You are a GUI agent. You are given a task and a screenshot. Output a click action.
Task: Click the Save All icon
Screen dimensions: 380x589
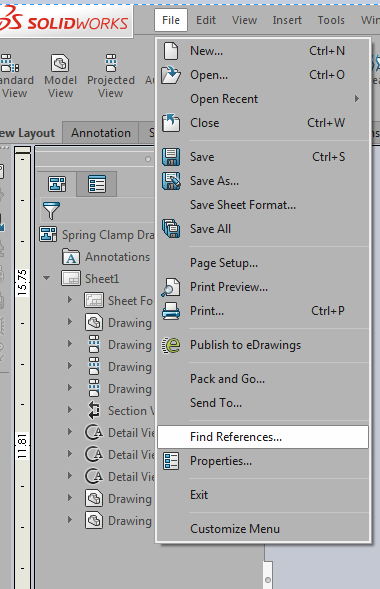click(x=171, y=229)
